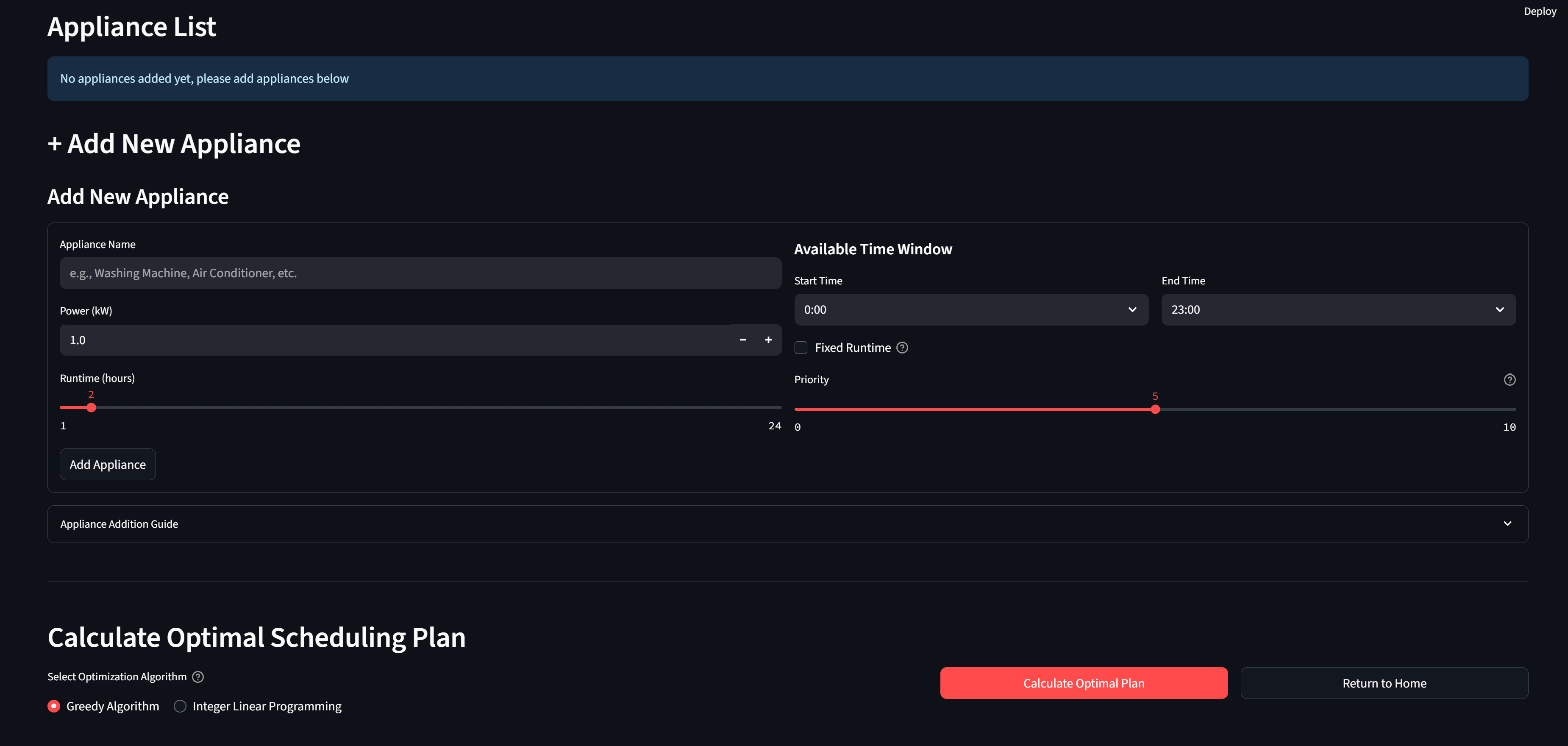The height and width of the screenshot is (746, 1568).
Task: Click the Select Optimization Algorithm help icon
Action: [x=198, y=676]
